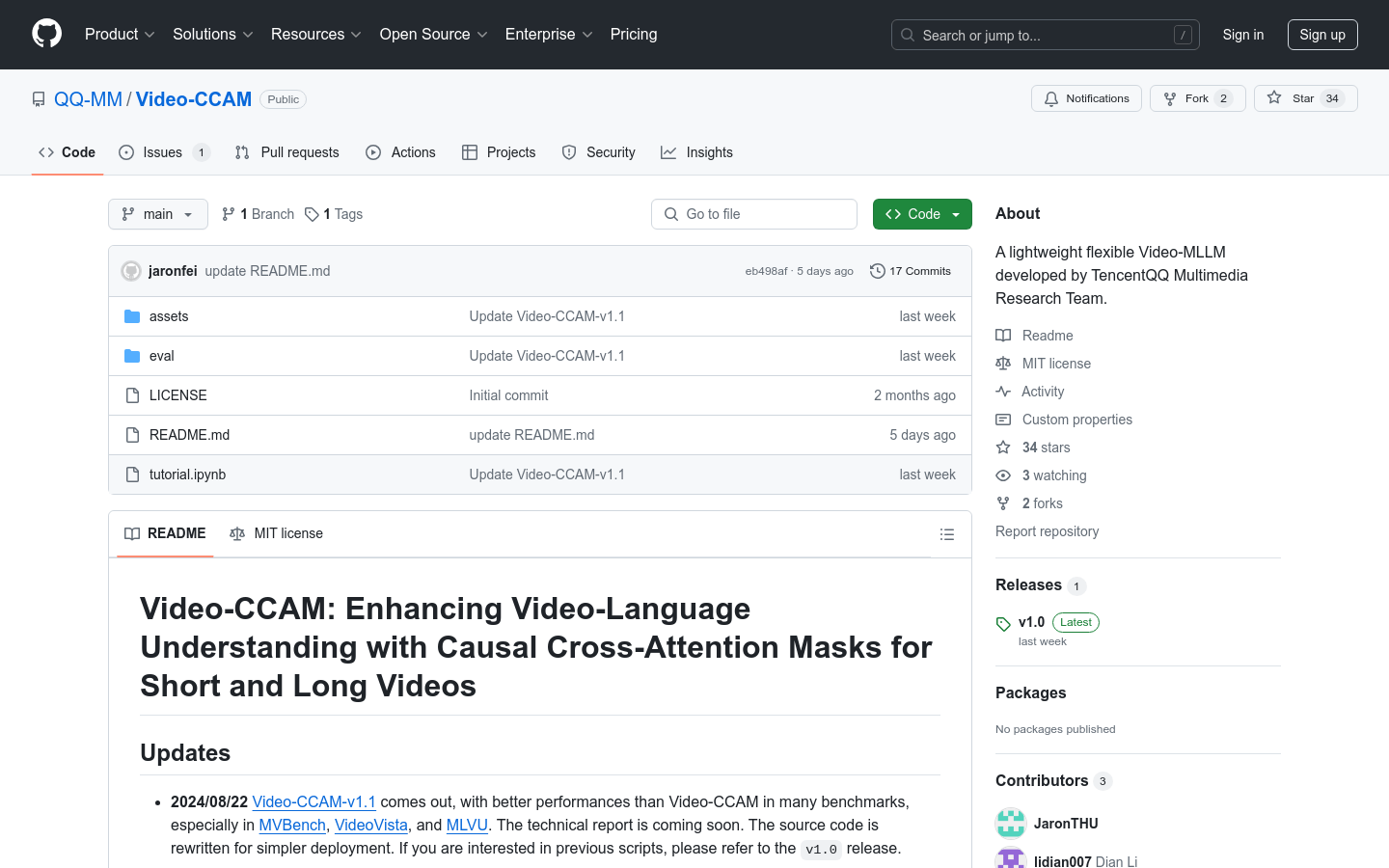
Task: Click the Sign up button
Action: (1322, 35)
